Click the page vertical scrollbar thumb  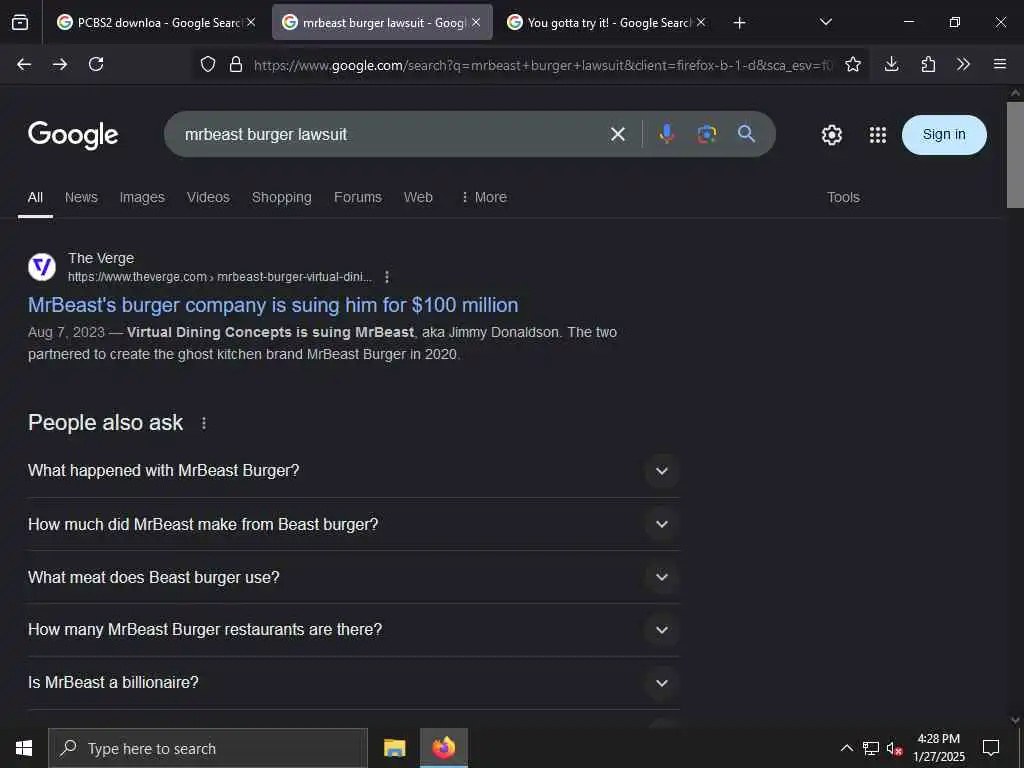(x=1015, y=155)
